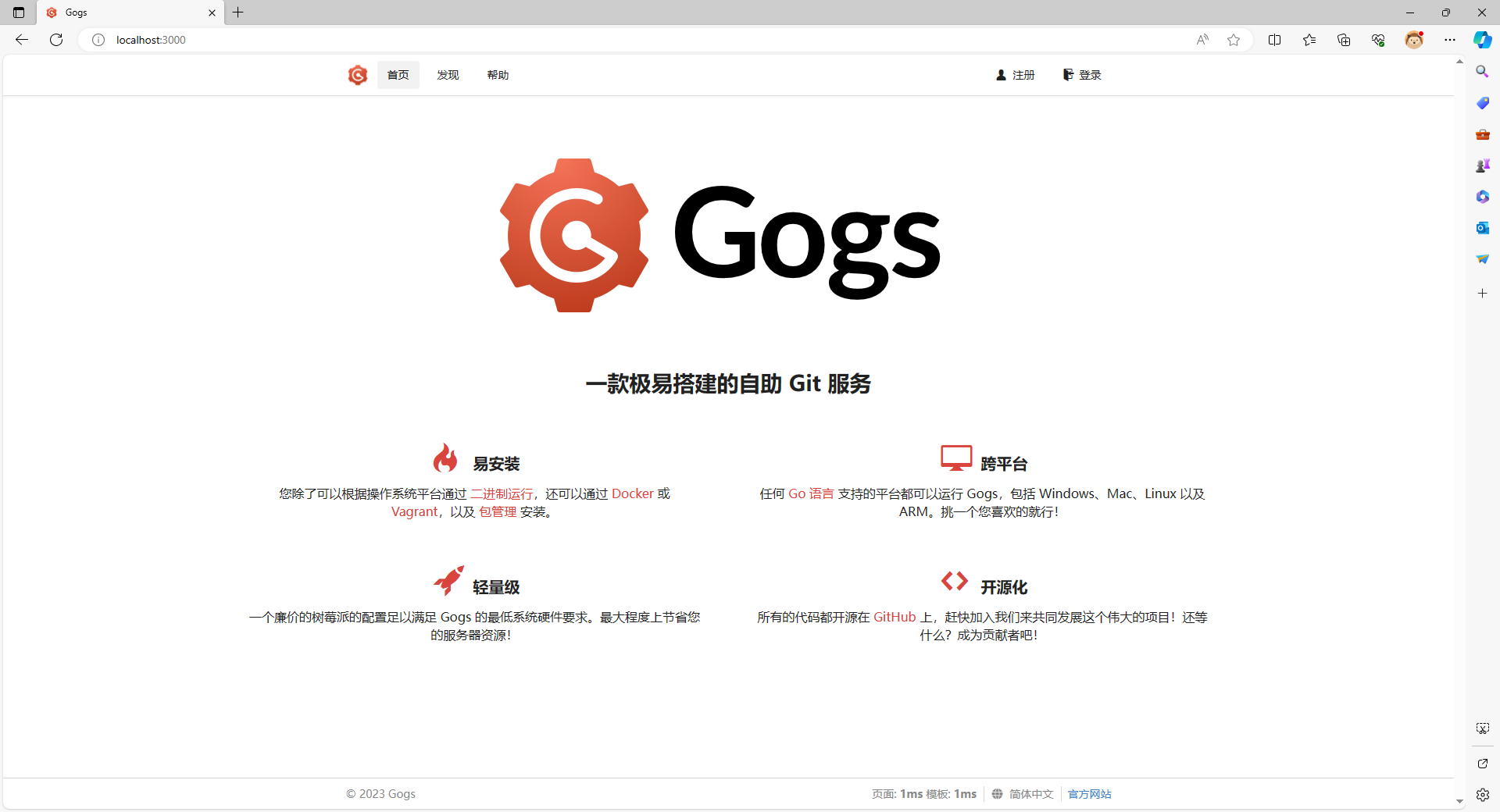Open the sidebar search icon
This screenshot has width=1500, height=812.
[x=1482, y=72]
